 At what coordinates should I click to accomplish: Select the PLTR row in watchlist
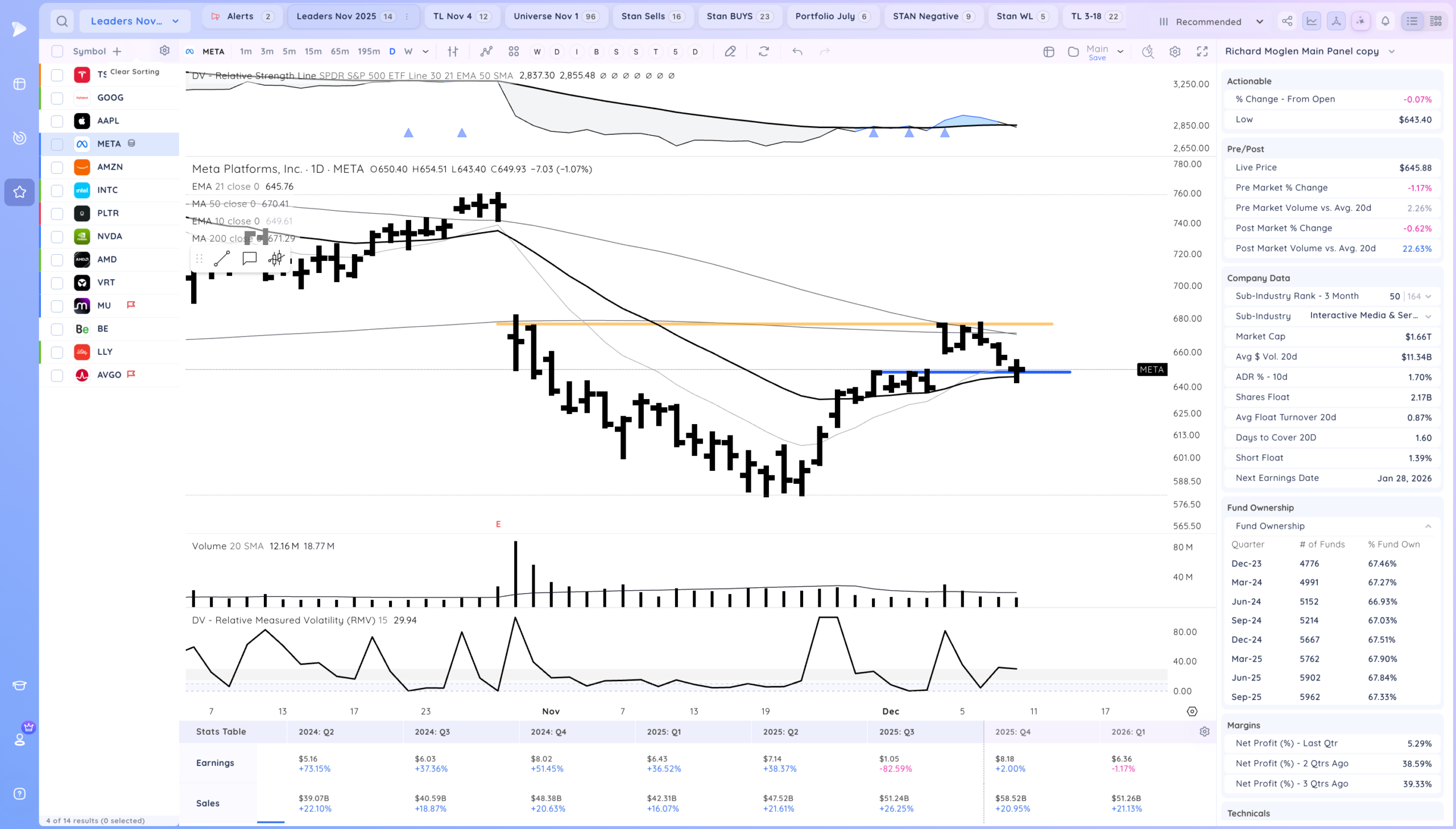108,213
